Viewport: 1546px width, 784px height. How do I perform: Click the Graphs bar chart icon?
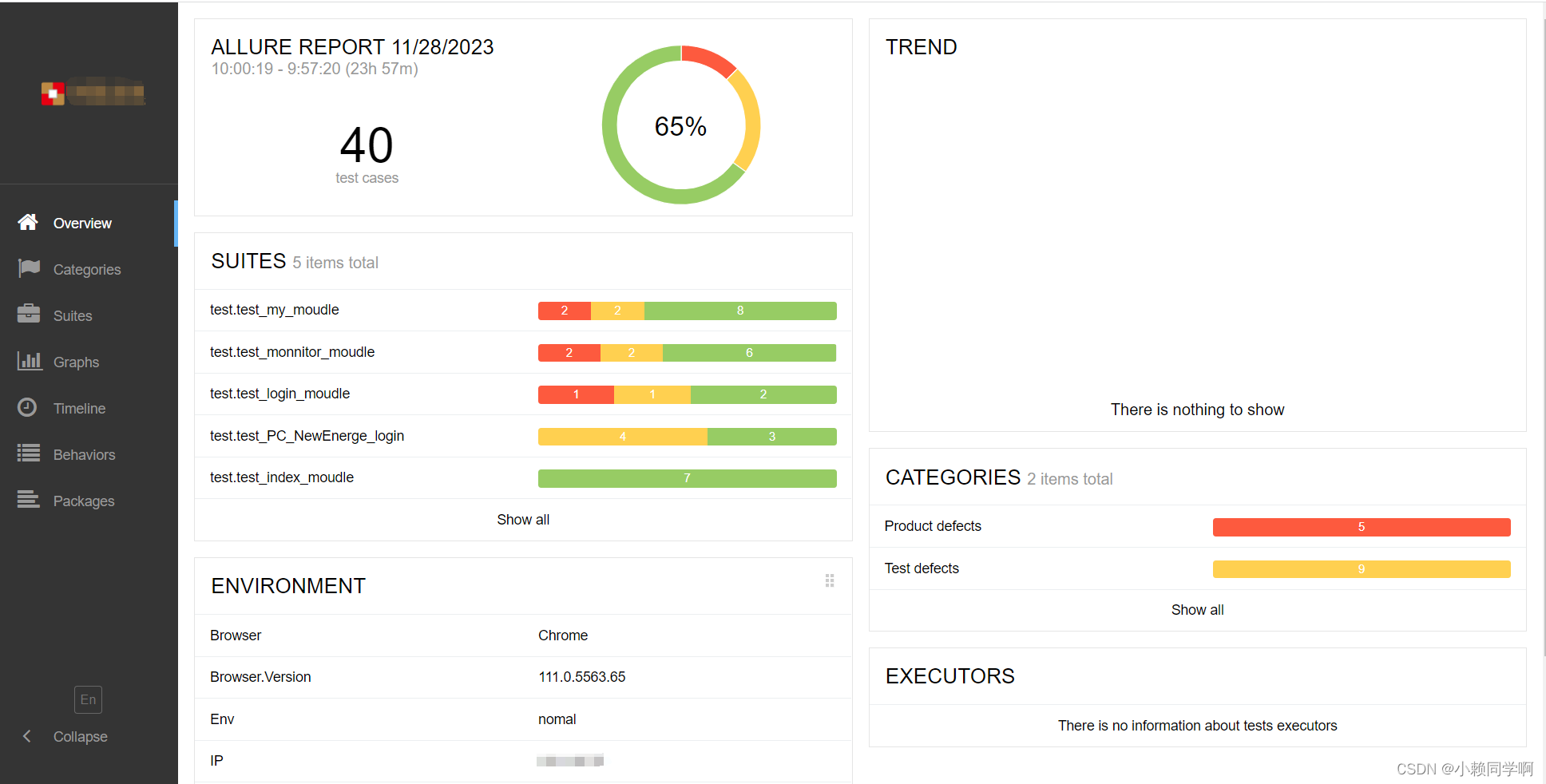30,361
